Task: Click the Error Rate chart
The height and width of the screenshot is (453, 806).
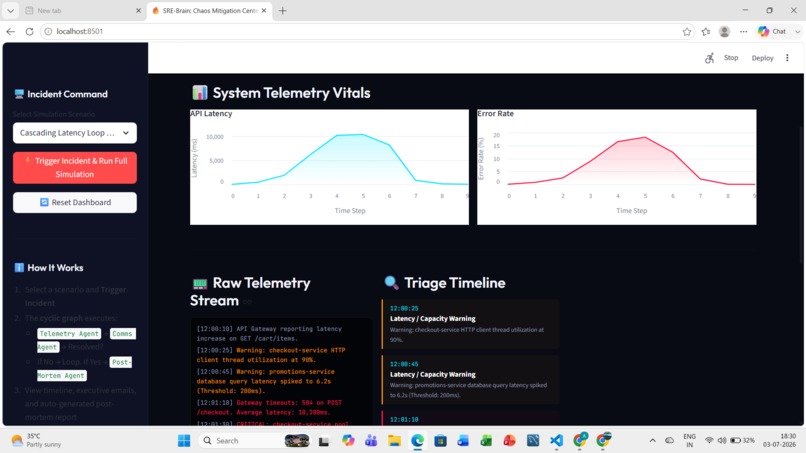Action: click(616, 167)
